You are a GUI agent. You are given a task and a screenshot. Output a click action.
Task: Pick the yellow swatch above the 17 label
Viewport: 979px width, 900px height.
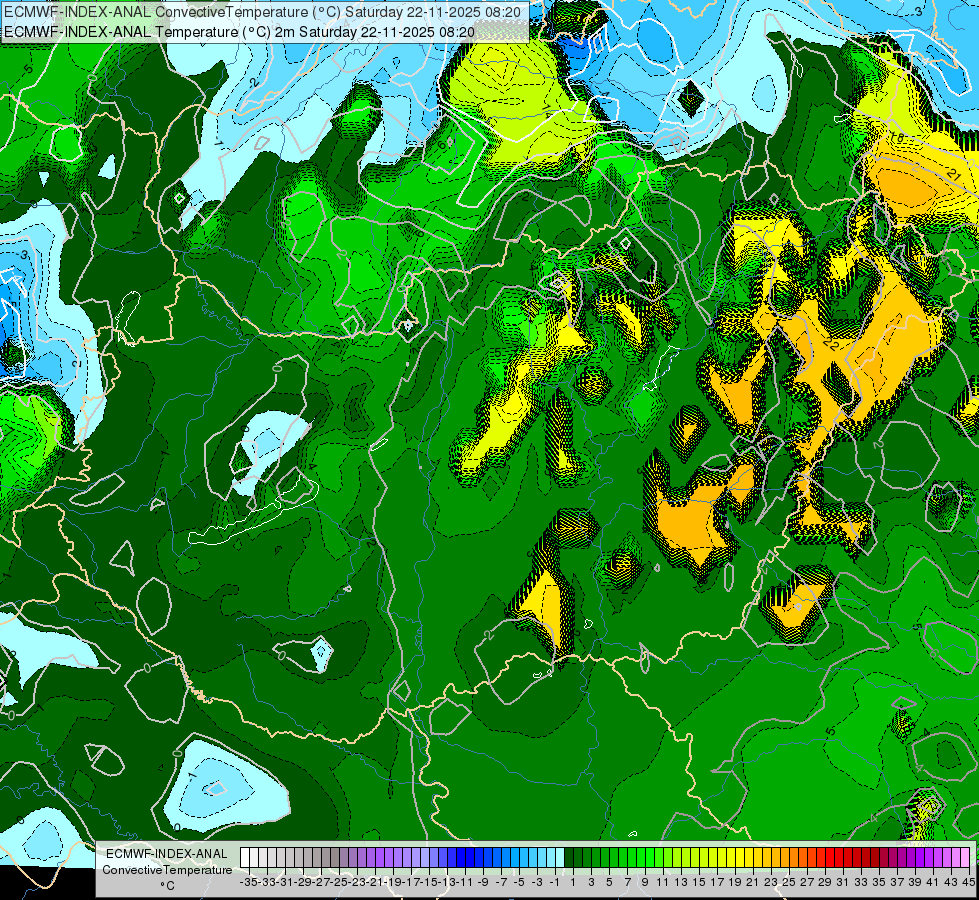(712, 858)
